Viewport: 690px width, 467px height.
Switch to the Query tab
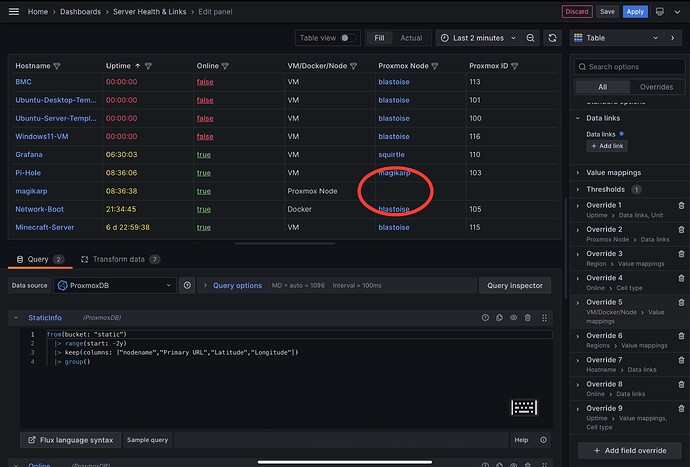[x=40, y=259]
